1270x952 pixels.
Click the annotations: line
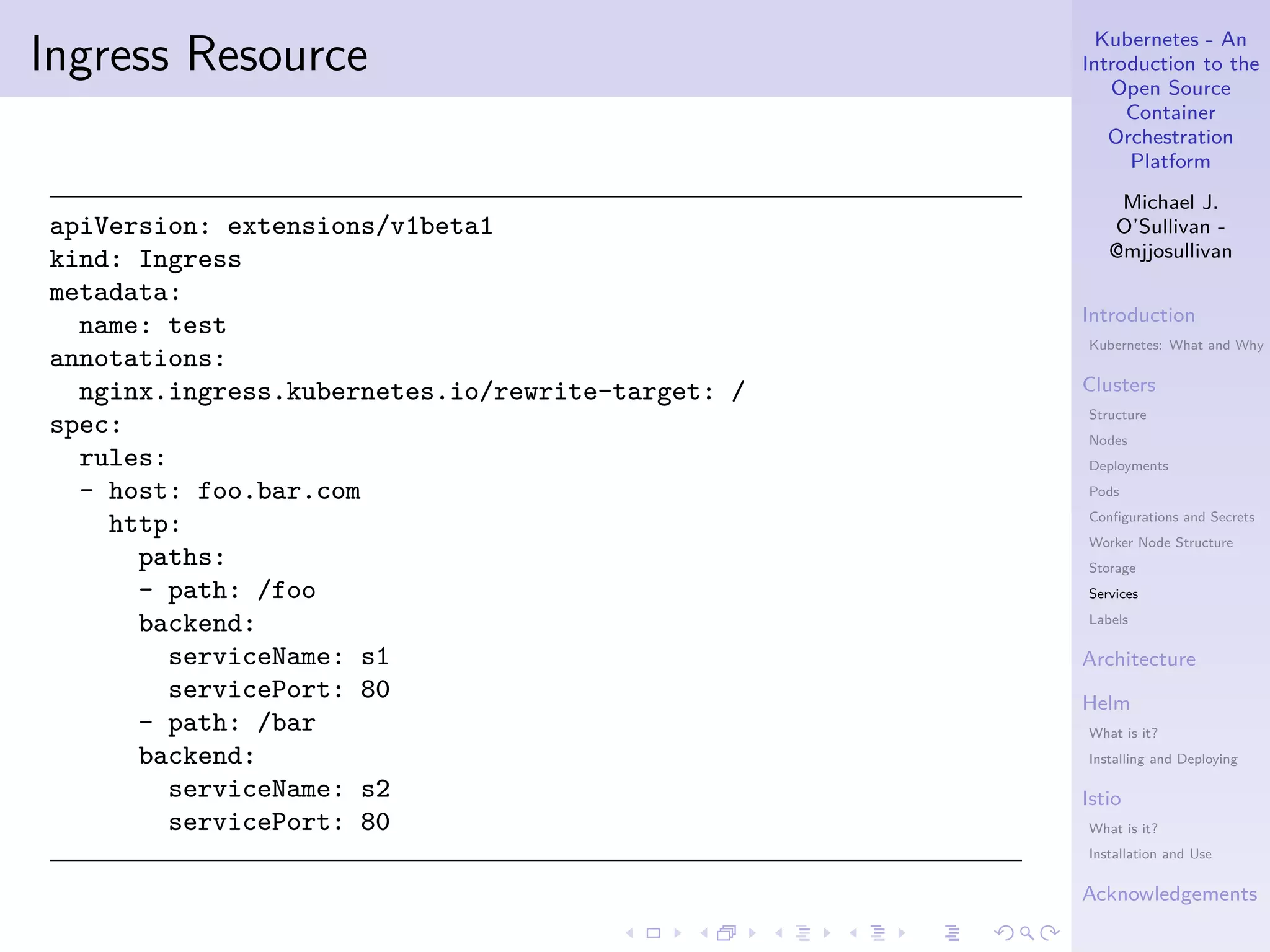(x=137, y=358)
